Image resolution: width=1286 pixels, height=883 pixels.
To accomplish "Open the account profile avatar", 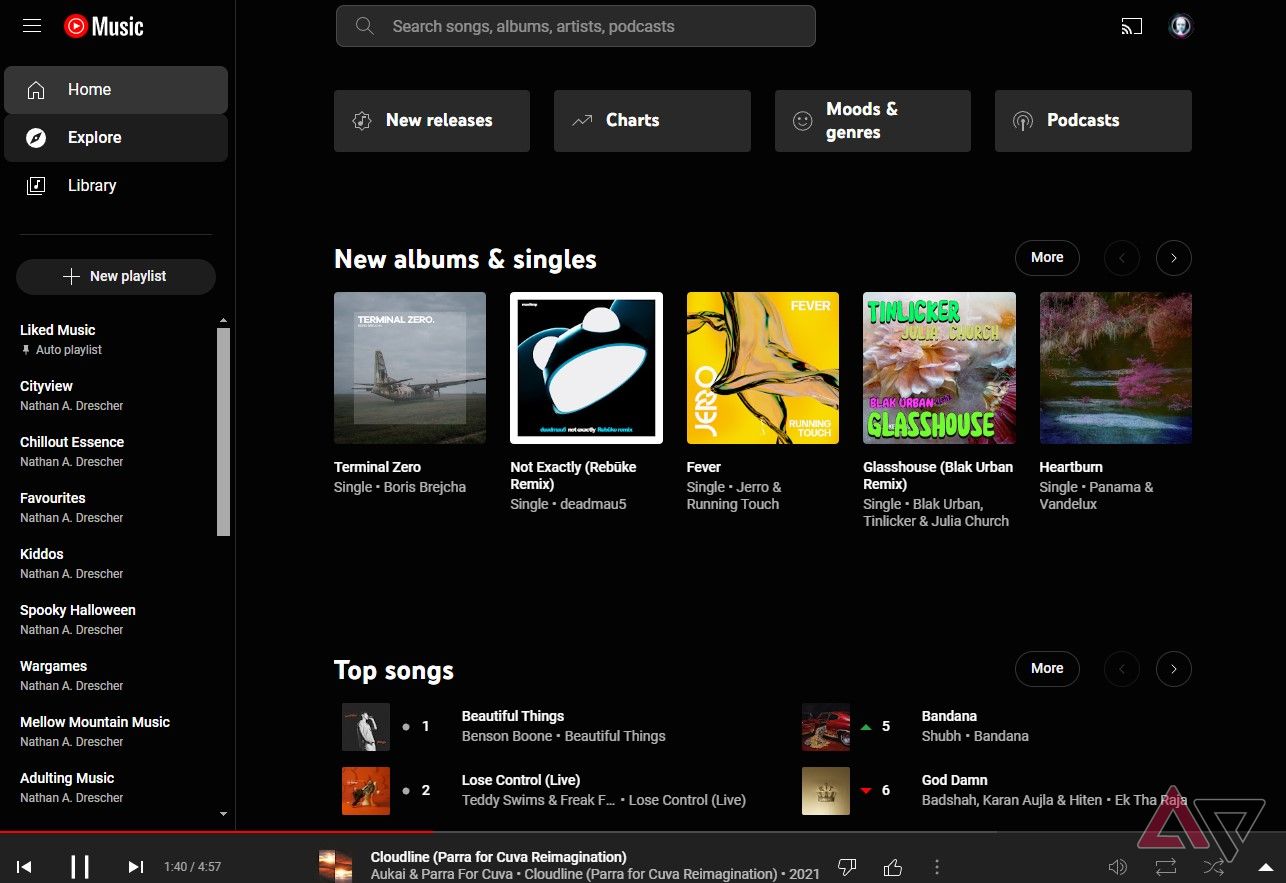I will [x=1181, y=26].
